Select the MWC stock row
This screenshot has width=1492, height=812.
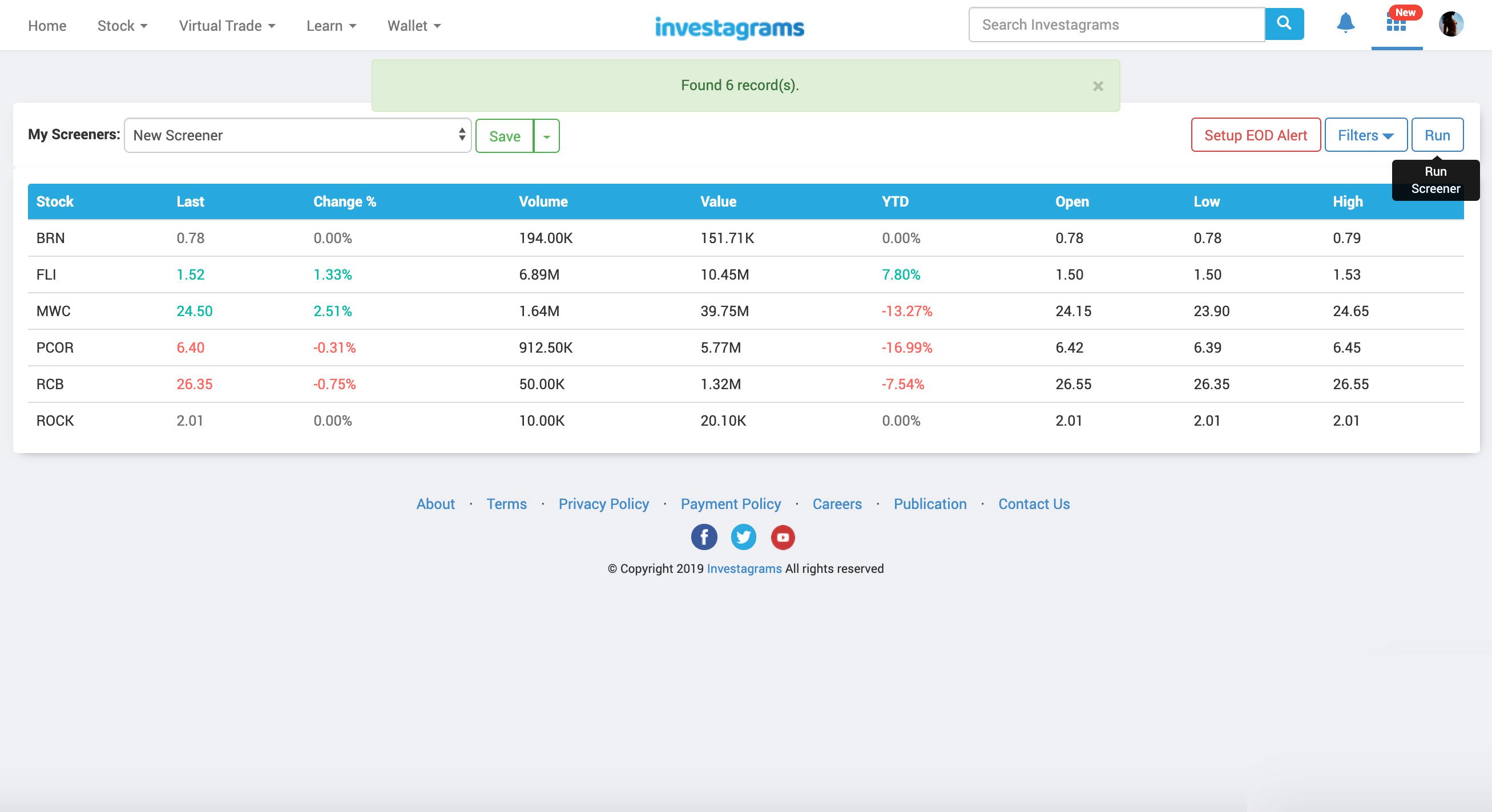[745, 311]
